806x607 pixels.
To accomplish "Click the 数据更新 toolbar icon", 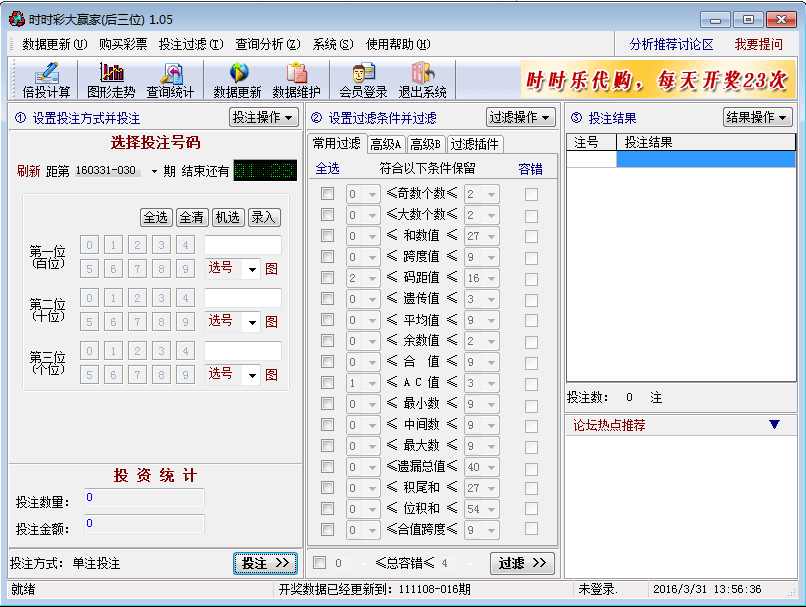I will (x=237, y=80).
